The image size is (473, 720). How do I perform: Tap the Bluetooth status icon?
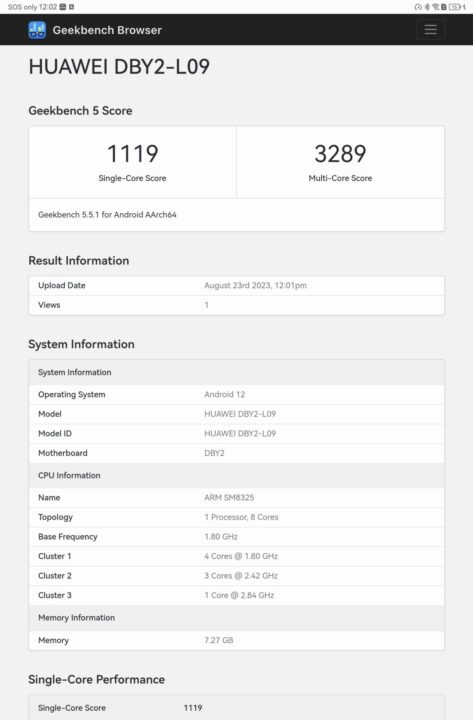click(x=427, y=7)
